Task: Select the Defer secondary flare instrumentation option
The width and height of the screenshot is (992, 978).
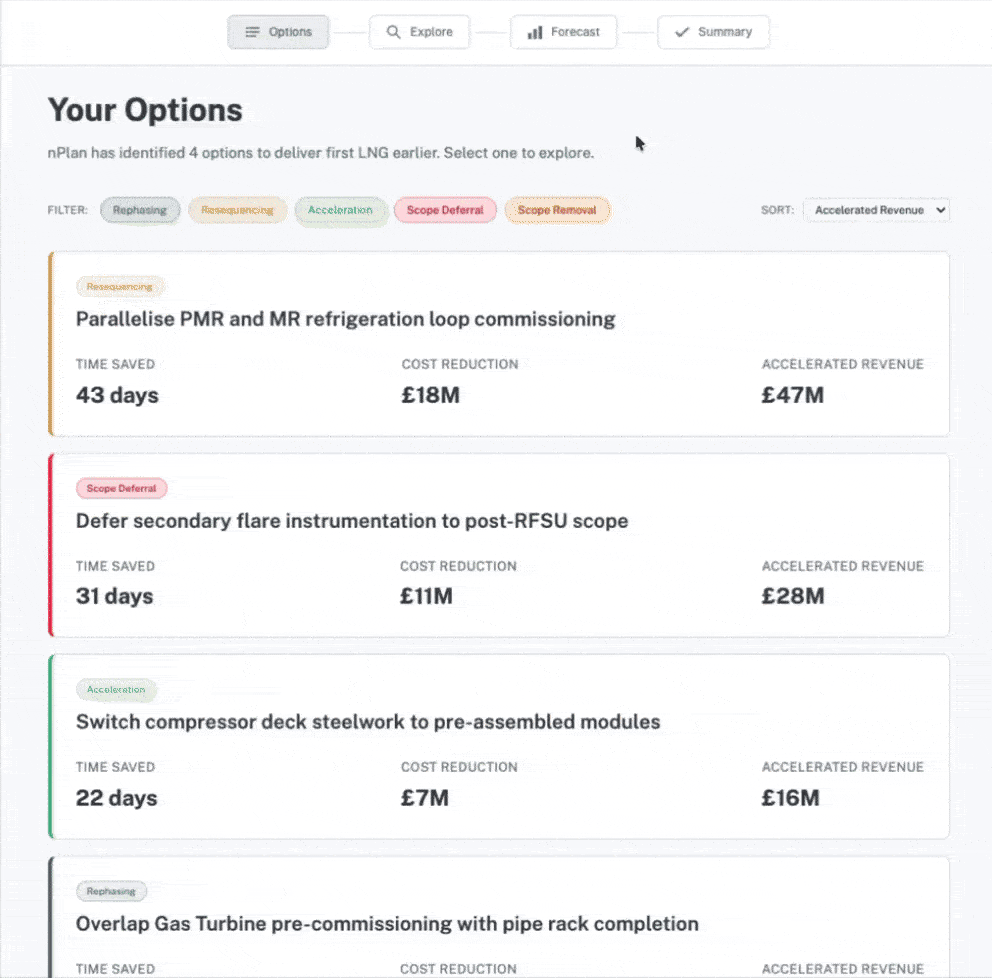Action: click(500, 546)
